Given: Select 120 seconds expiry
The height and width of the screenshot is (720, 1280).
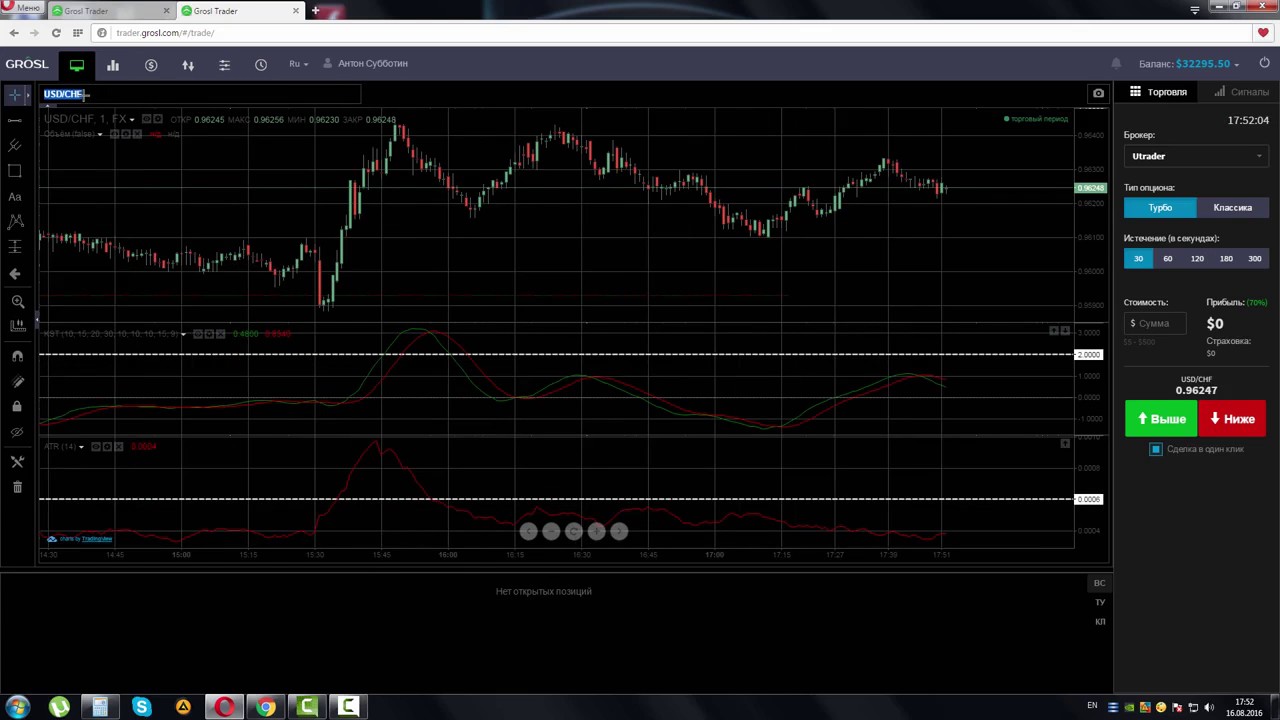Looking at the screenshot, I should [x=1196, y=259].
